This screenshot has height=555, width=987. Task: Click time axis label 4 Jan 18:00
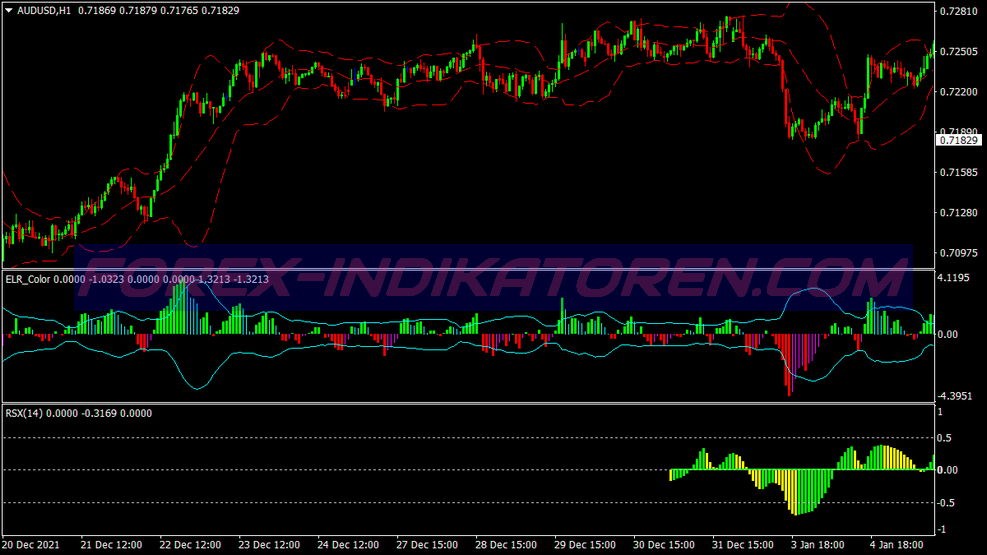tap(896, 545)
